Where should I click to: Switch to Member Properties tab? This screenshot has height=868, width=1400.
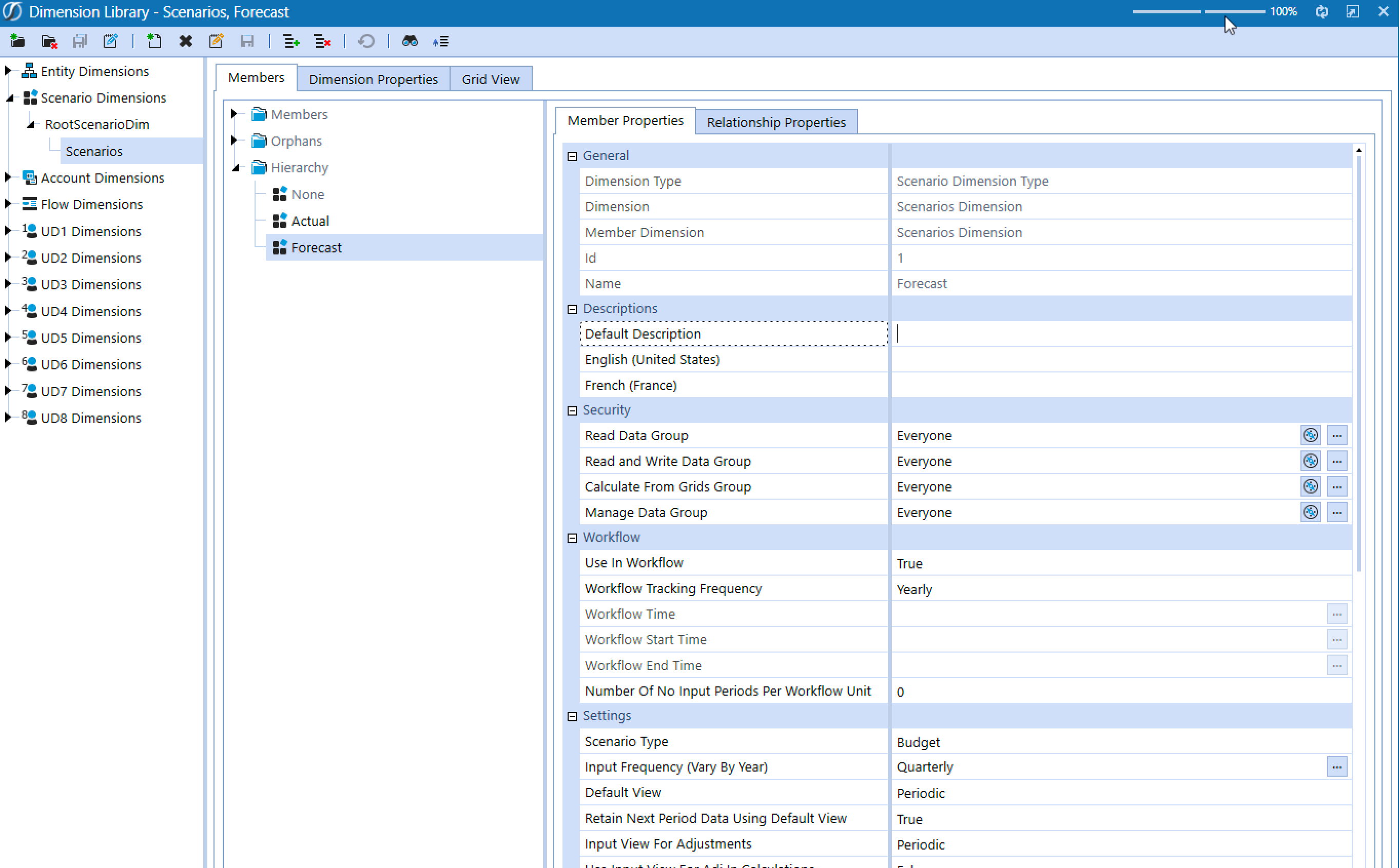click(x=626, y=121)
